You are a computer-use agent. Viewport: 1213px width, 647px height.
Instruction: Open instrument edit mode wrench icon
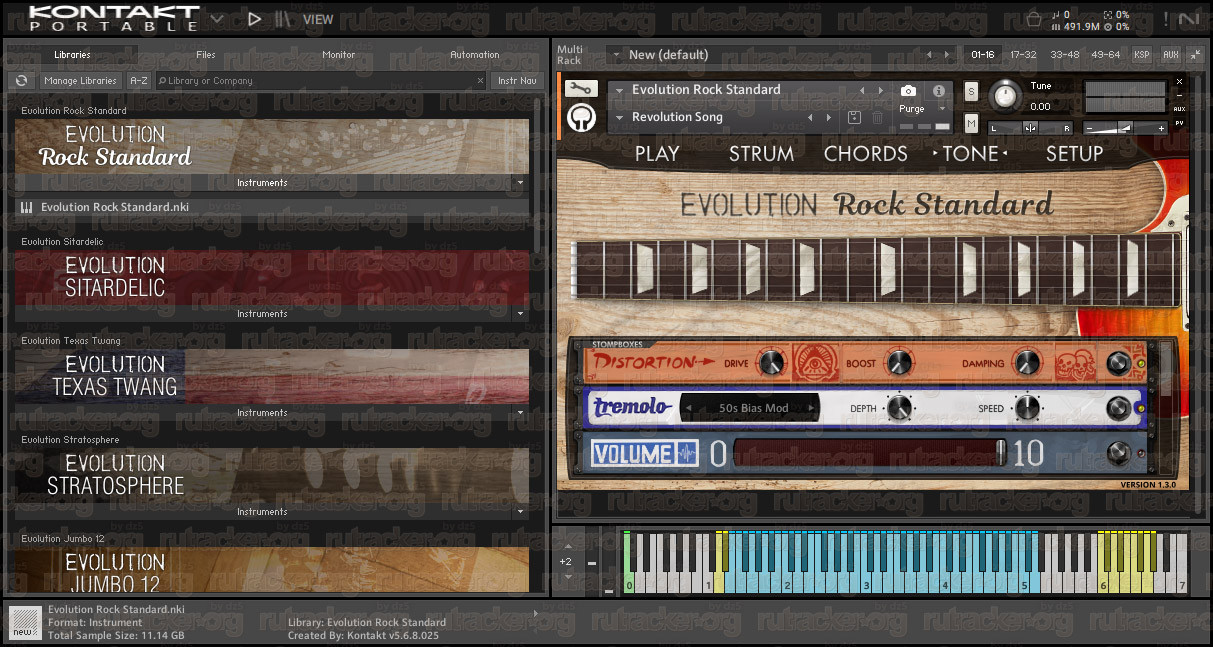(x=581, y=88)
